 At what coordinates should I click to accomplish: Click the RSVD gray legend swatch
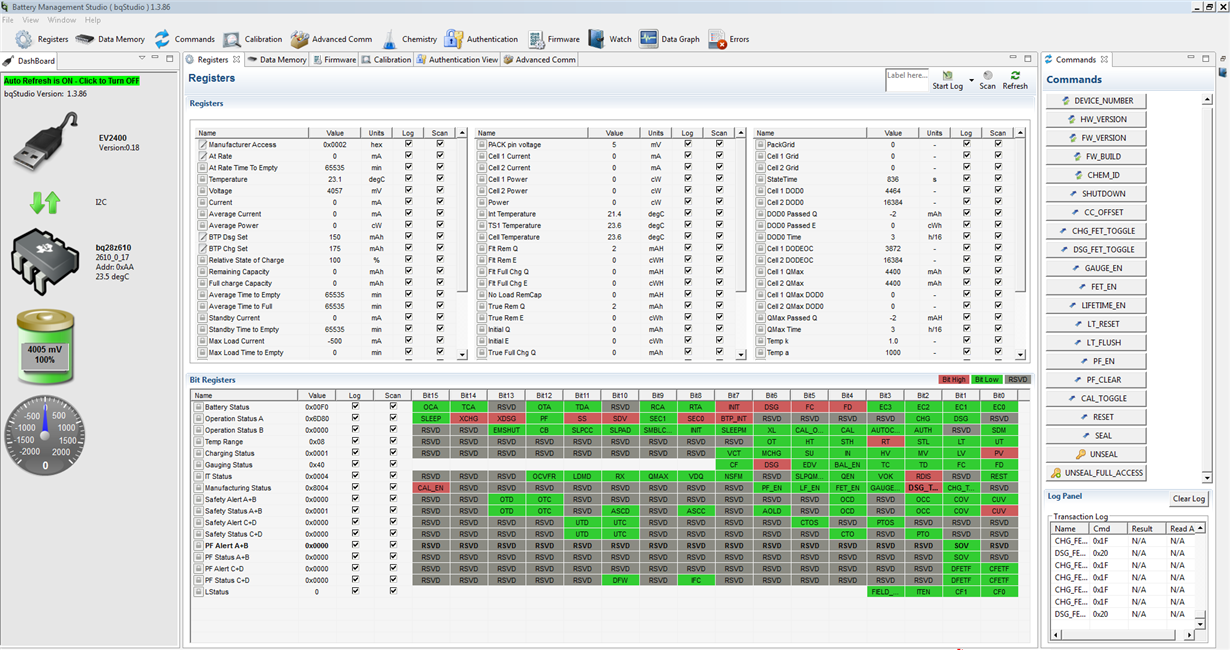point(1017,380)
